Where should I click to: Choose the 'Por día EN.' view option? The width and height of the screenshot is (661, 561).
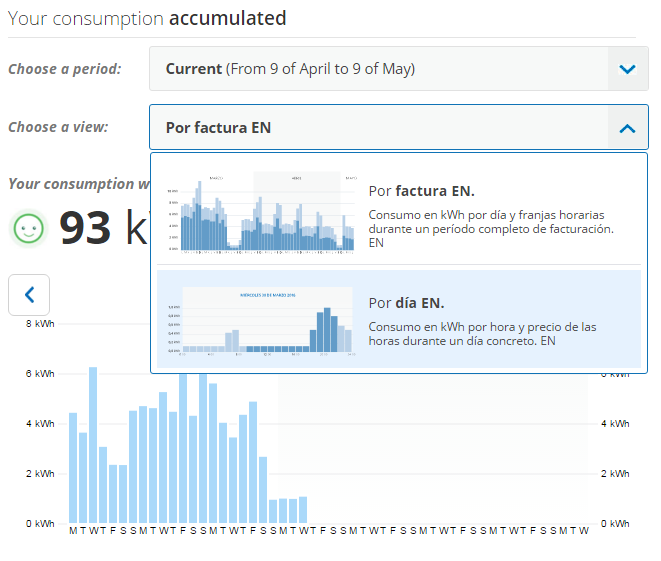(406, 302)
